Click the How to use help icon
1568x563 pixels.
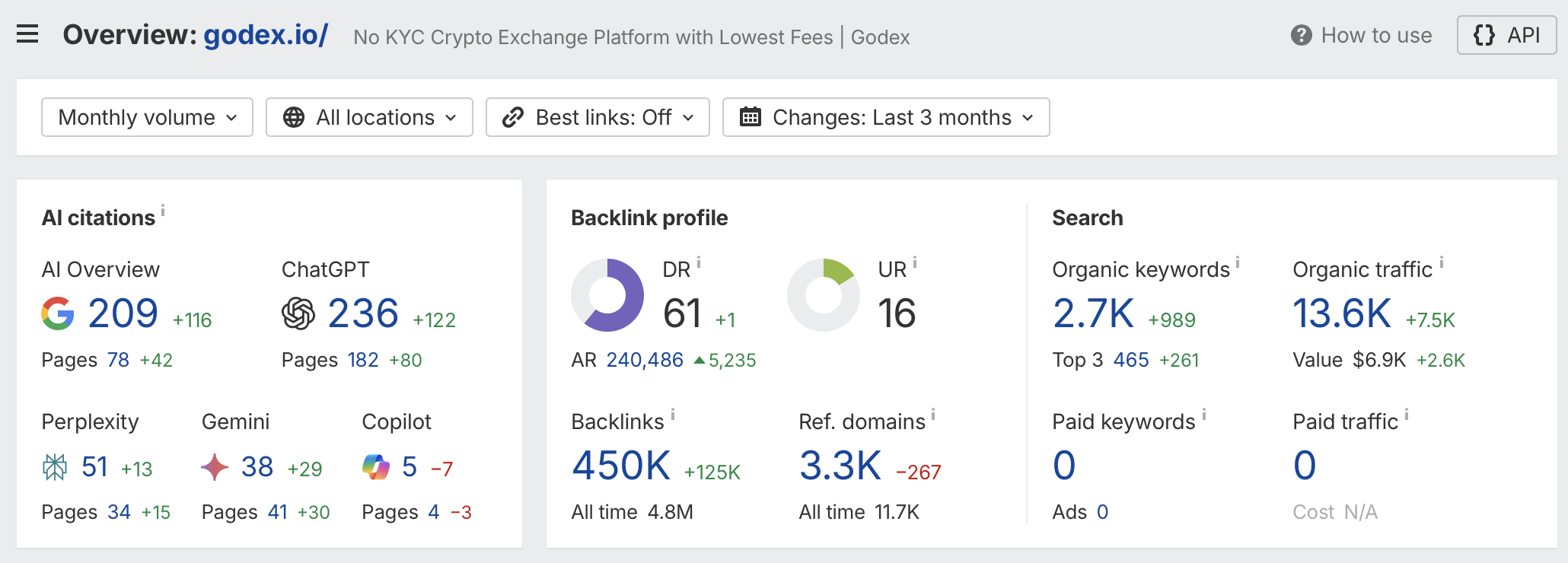(x=1302, y=35)
